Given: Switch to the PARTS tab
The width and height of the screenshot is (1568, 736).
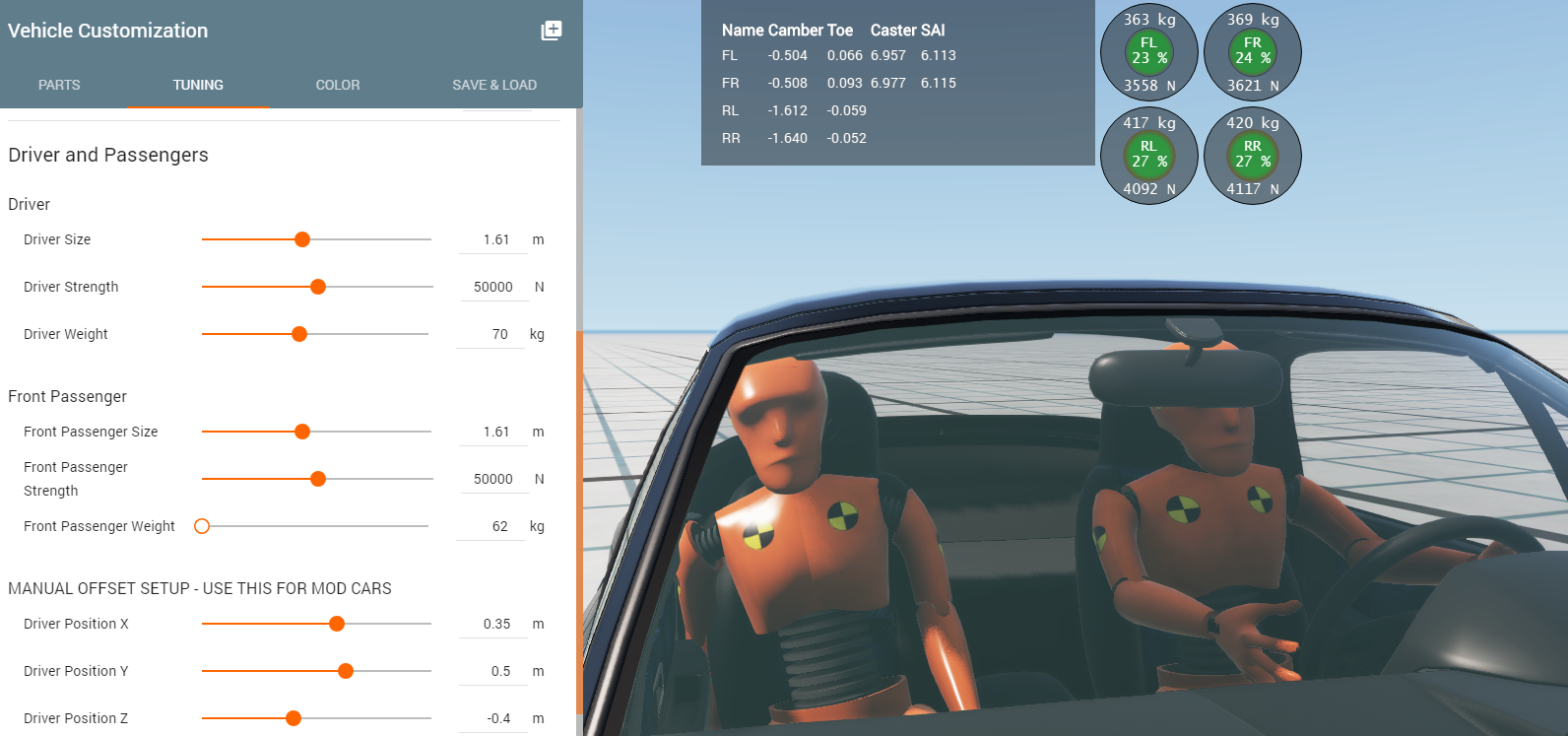Looking at the screenshot, I should click(59, 85).
